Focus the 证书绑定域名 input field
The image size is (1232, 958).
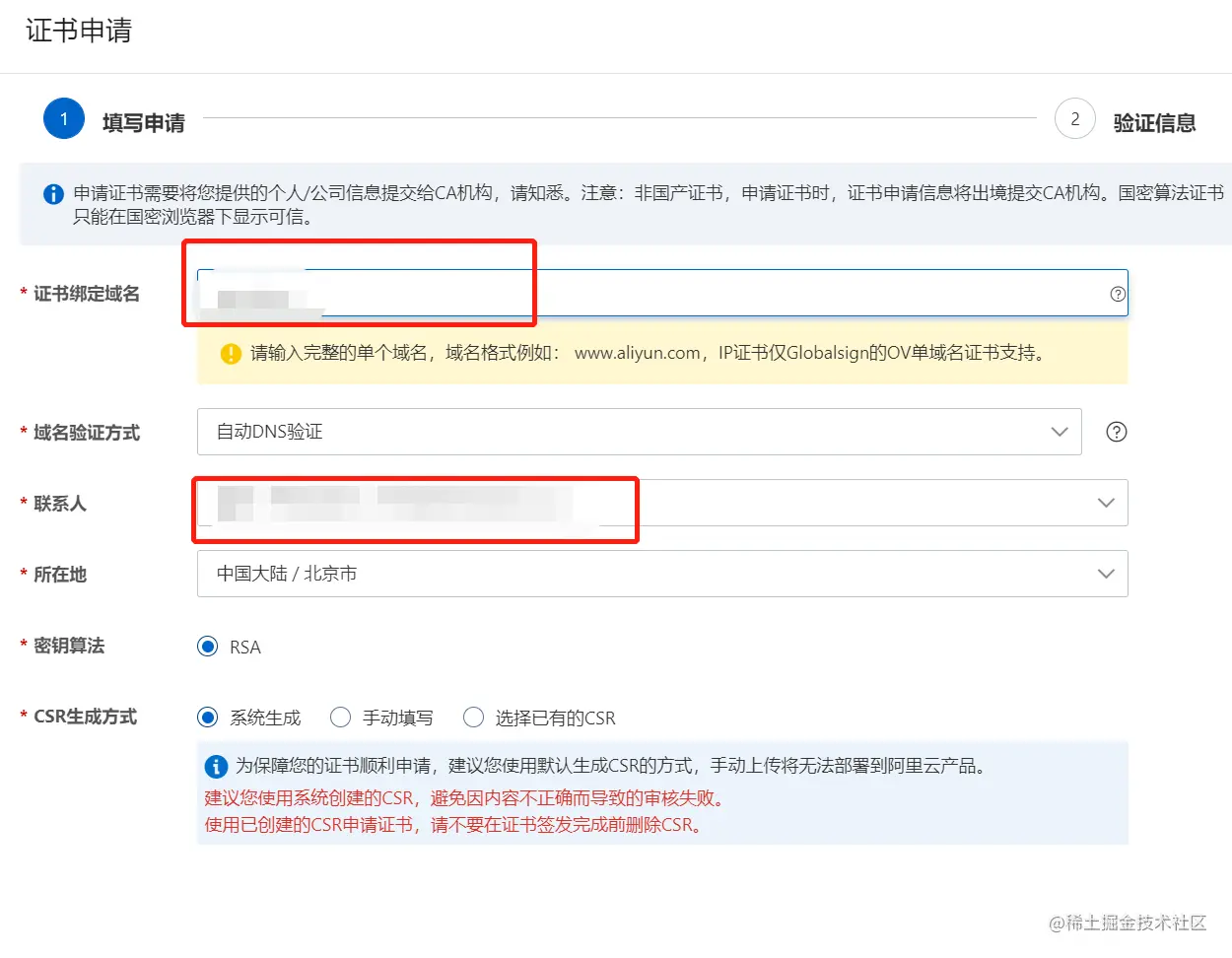point(662,294)
